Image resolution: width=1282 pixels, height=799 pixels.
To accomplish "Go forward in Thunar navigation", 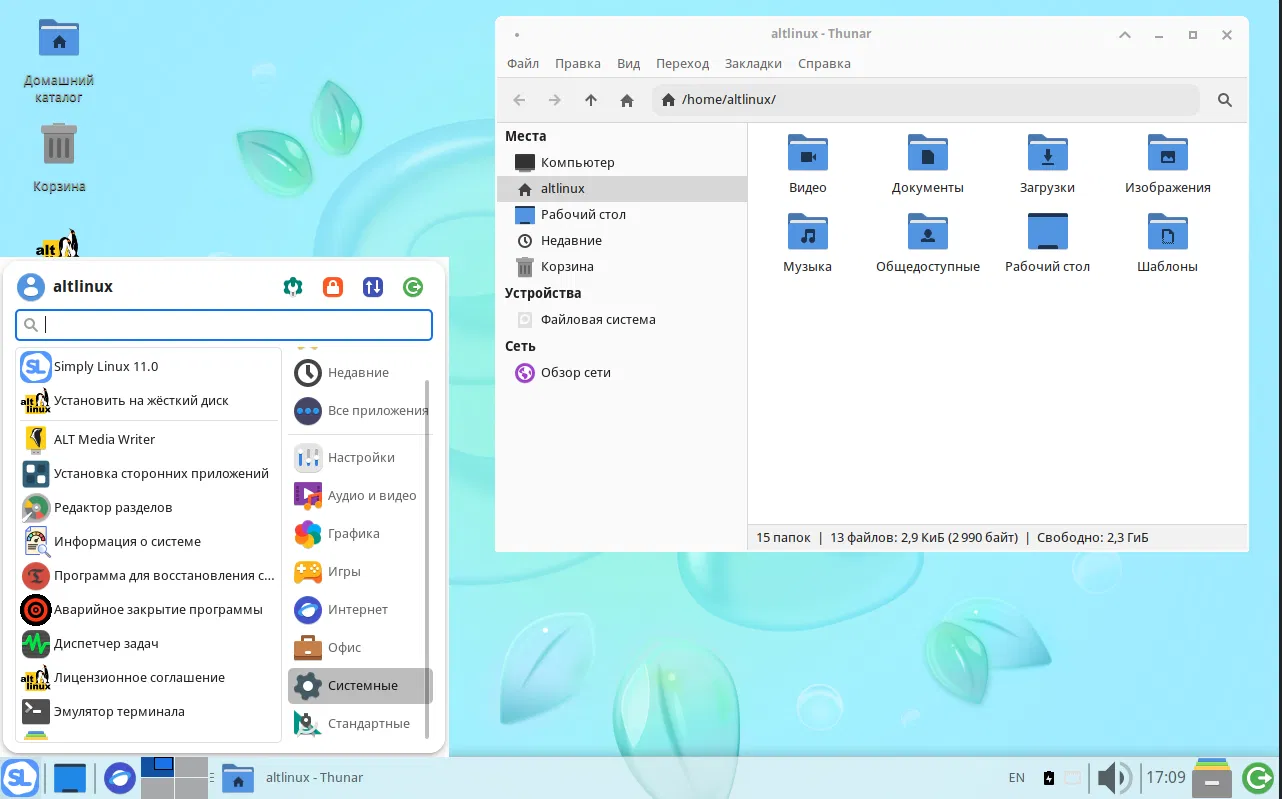I will pyautogui.click(x=555, y=100).
